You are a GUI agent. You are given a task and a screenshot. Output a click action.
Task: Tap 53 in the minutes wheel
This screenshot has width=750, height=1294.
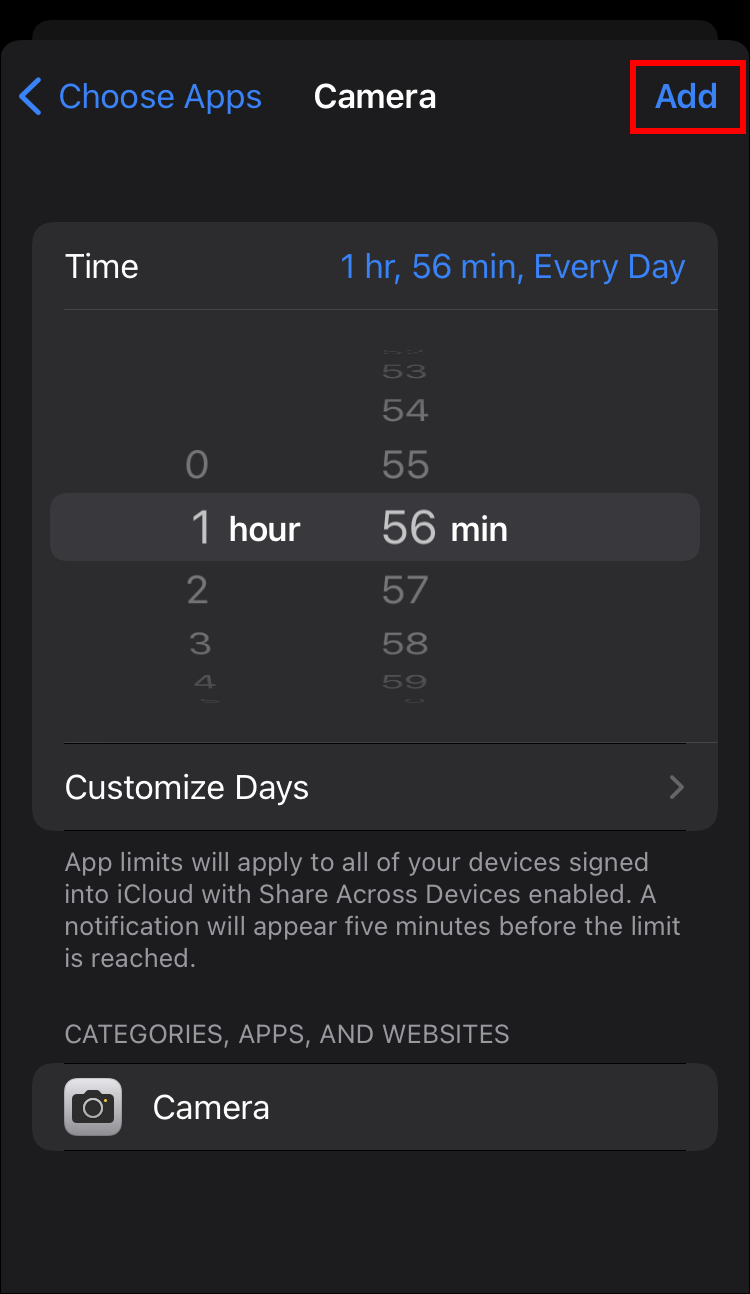pyautogui.click(x=405, y=372)
